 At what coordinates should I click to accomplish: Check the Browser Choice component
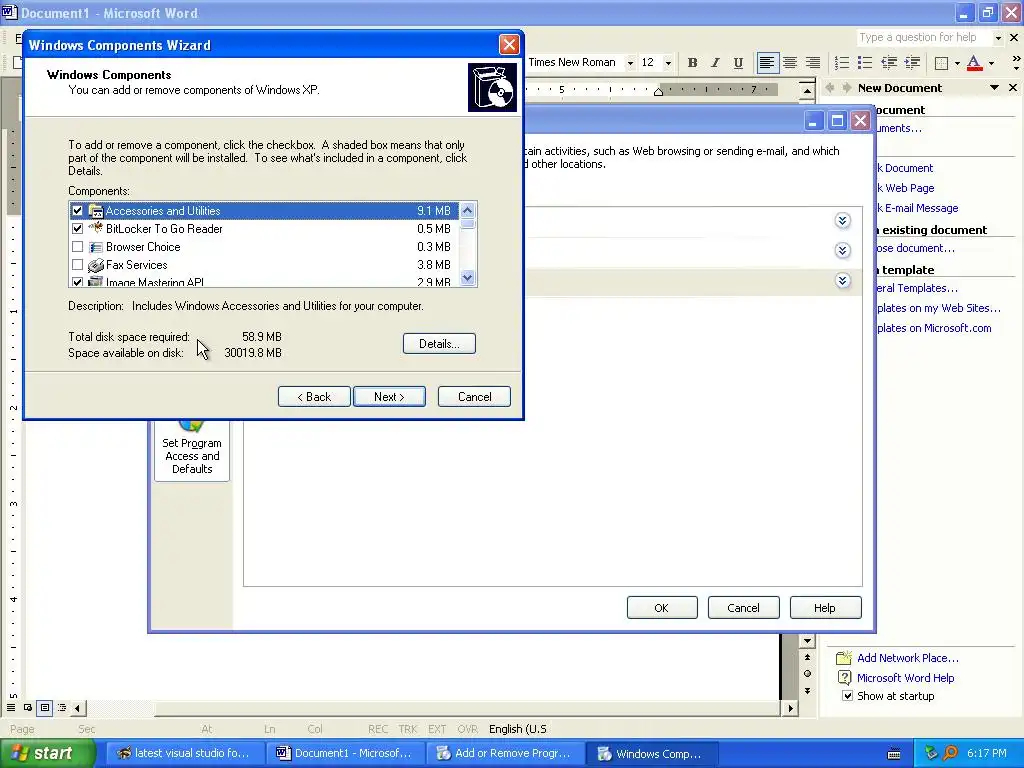pyautogui.click(x=77, y=247)
